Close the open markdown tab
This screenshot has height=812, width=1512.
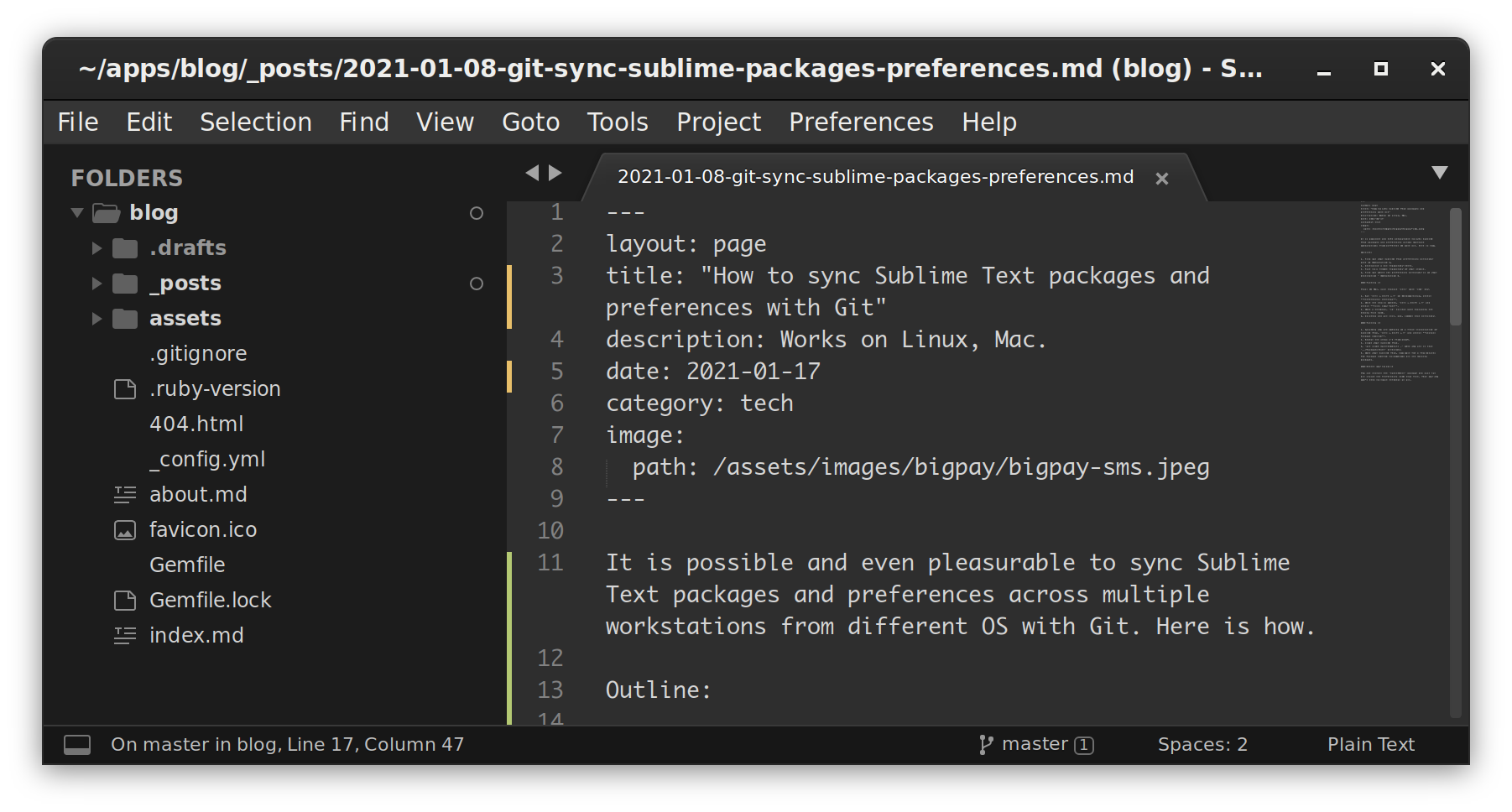[1163, 178]
